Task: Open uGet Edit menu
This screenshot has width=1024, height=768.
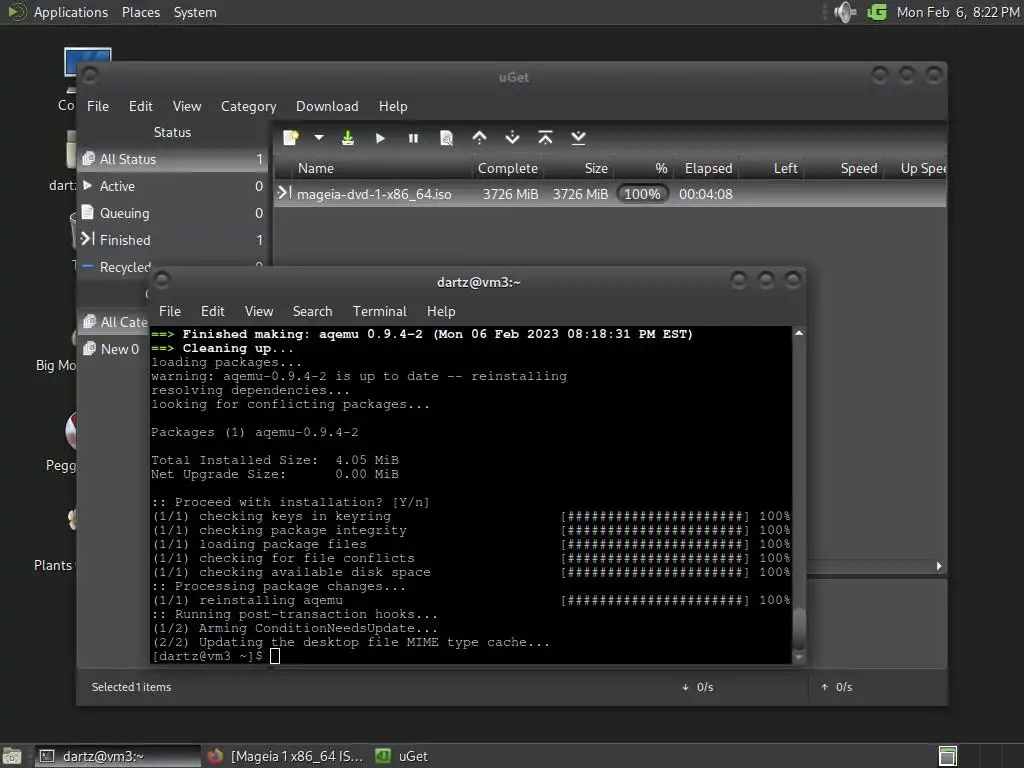Action: pos(140,106)
